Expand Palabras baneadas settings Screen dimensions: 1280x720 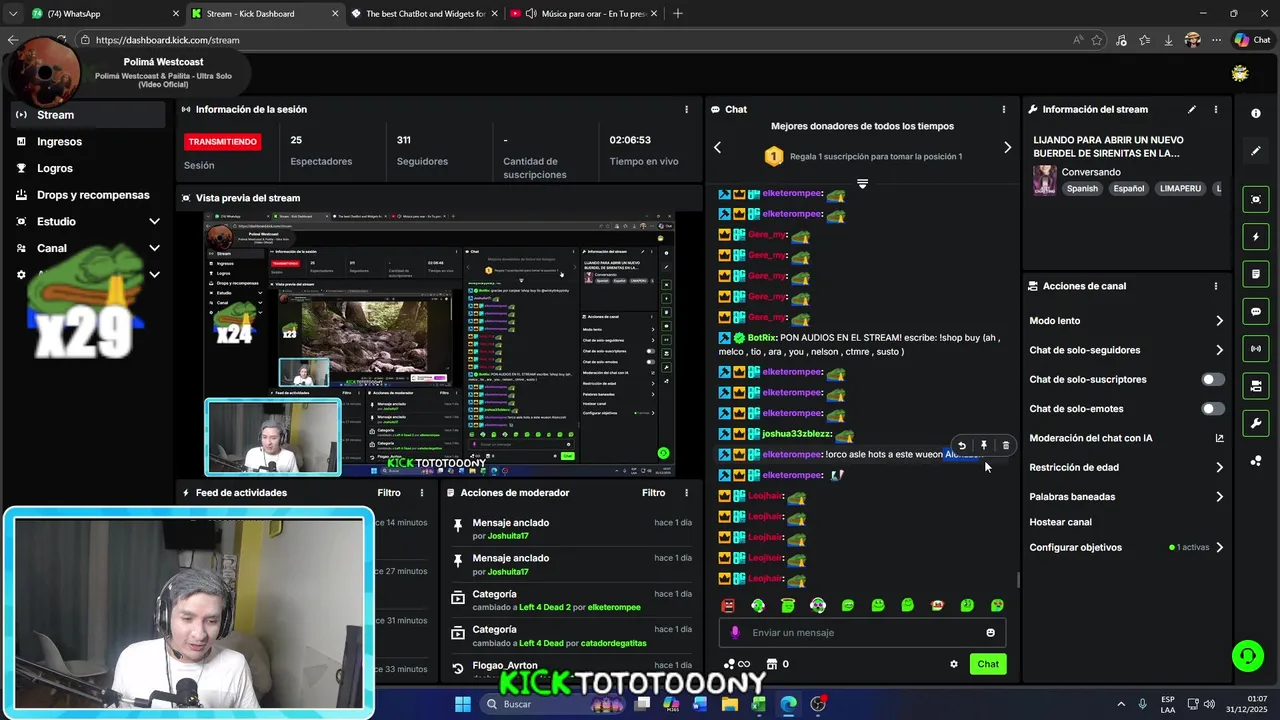(x=1219, y=497)
